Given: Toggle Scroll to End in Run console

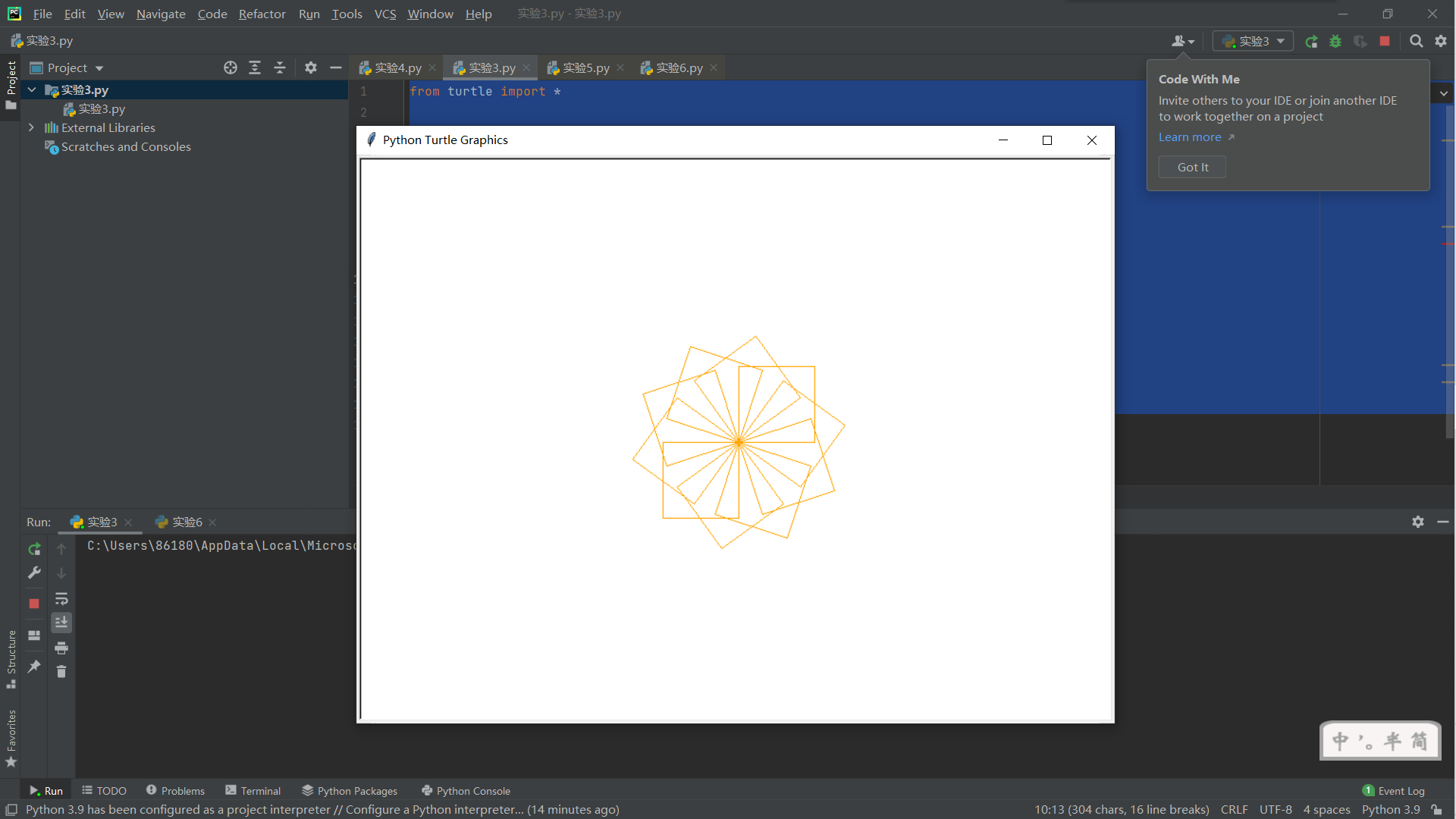Looking at the screenshot, I should 61,623.
